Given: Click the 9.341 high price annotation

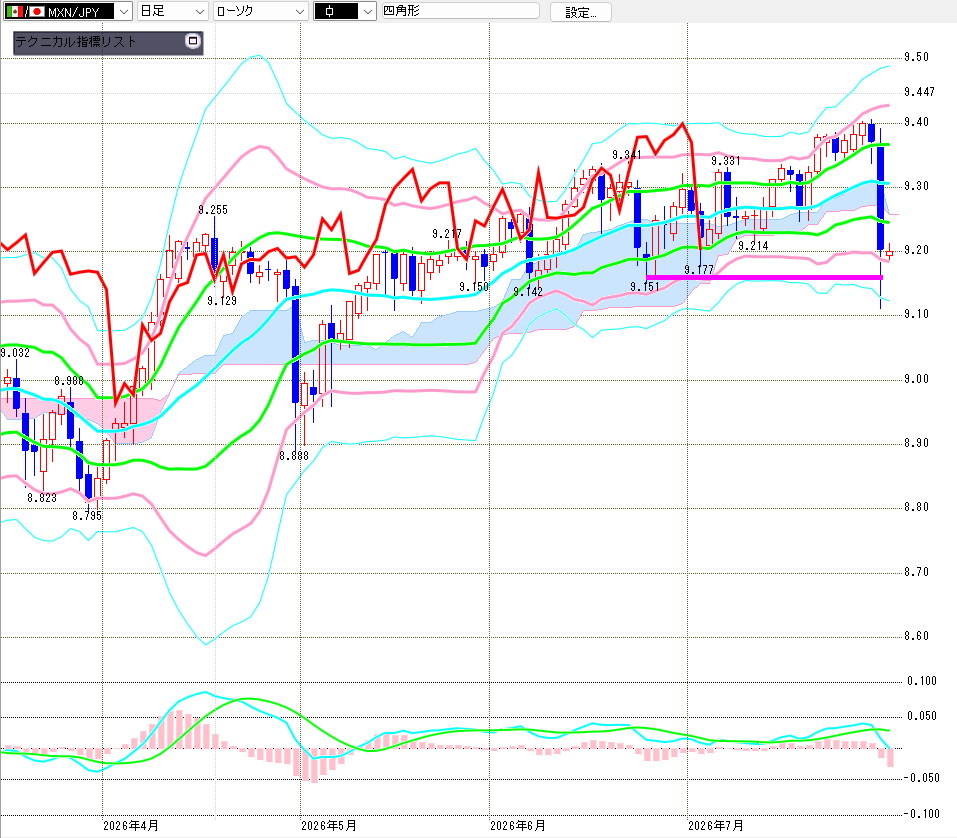Looking at the screenshot, I should [x=627, y=155].
